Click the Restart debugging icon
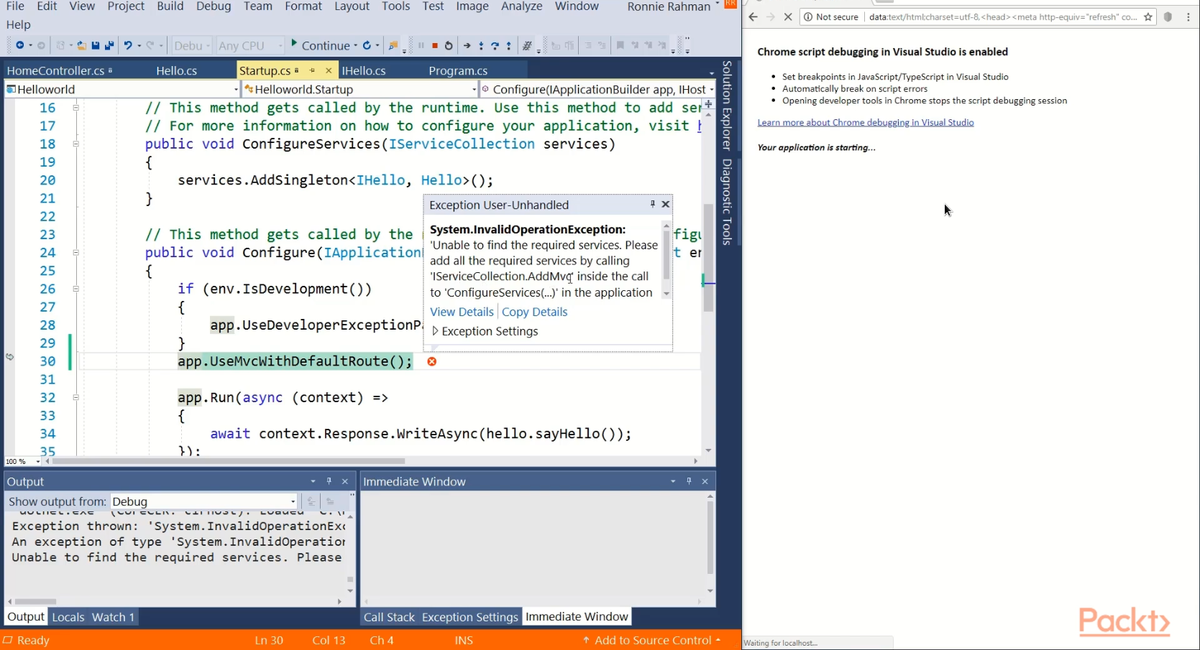The image size is (1200, 650). (x=448, y=45)
